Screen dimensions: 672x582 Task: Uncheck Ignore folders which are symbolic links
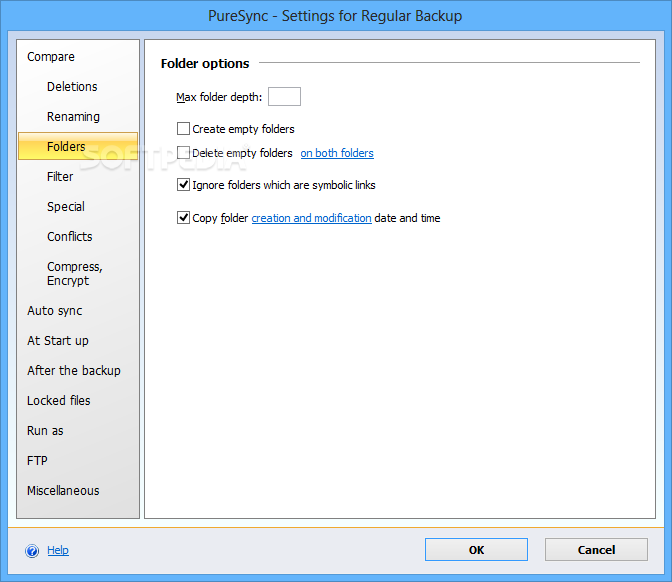point(183,185)
